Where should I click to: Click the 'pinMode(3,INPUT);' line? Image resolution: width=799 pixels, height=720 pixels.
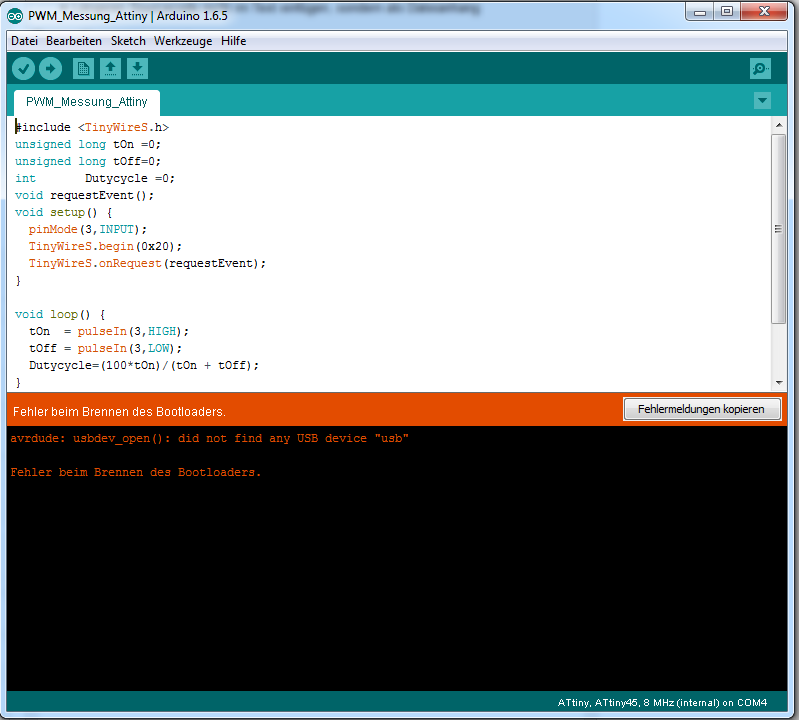(x=88, y=229)
